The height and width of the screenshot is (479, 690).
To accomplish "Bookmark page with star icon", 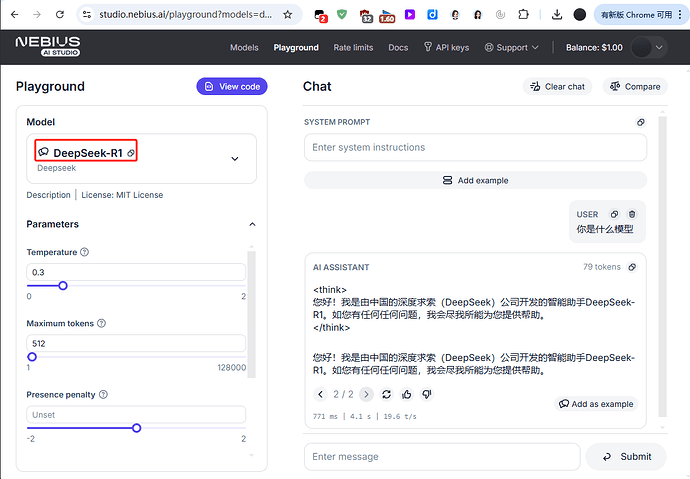I will pyautogui.click(x=288, y=15).
